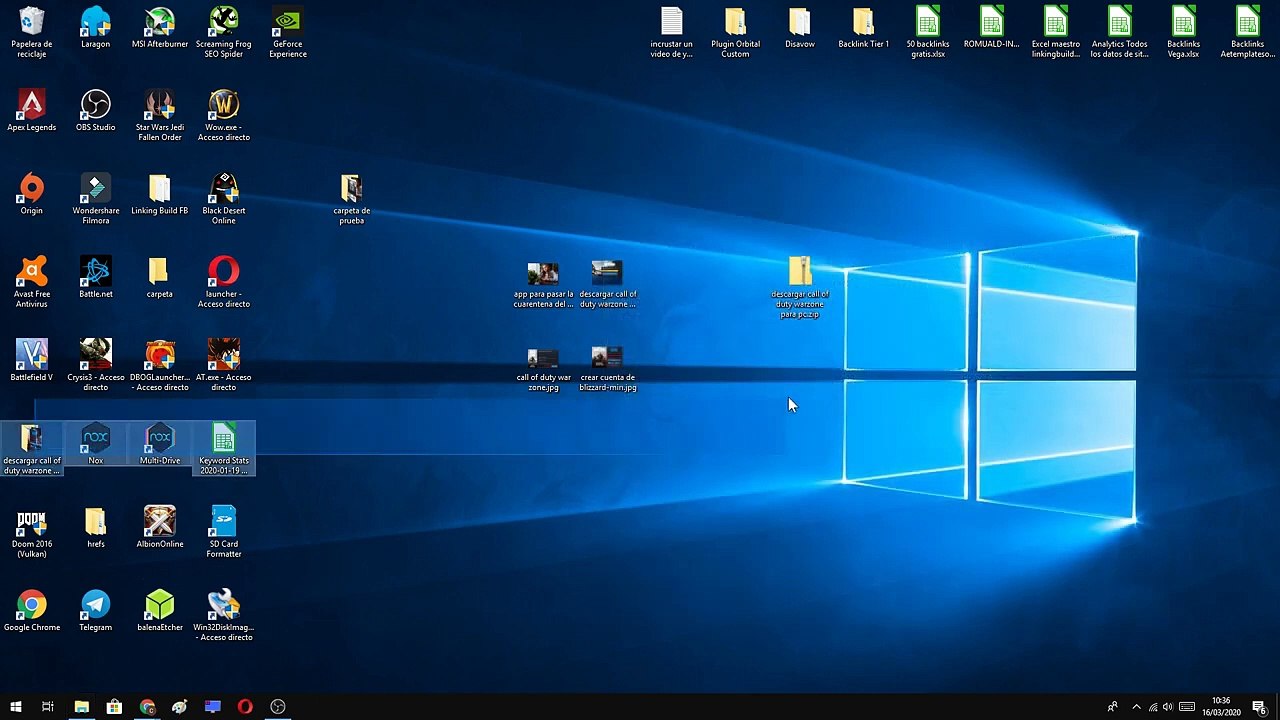
Task: Select the Plugin Orbital Custom folder
Action: pos(735,33)
